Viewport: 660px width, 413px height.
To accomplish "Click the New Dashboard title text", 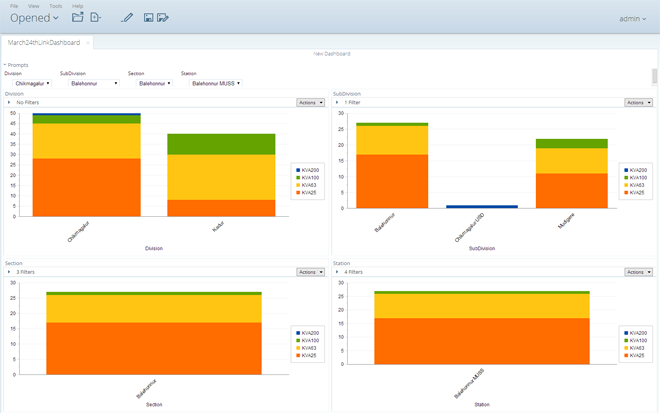I will click(332, 54).
